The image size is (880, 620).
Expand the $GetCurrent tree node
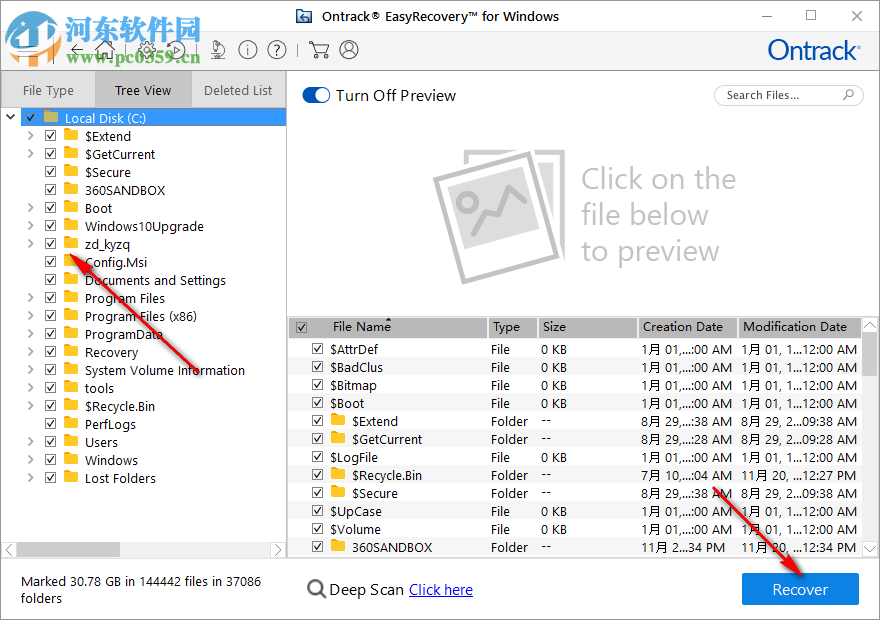(x=31, y=154)
